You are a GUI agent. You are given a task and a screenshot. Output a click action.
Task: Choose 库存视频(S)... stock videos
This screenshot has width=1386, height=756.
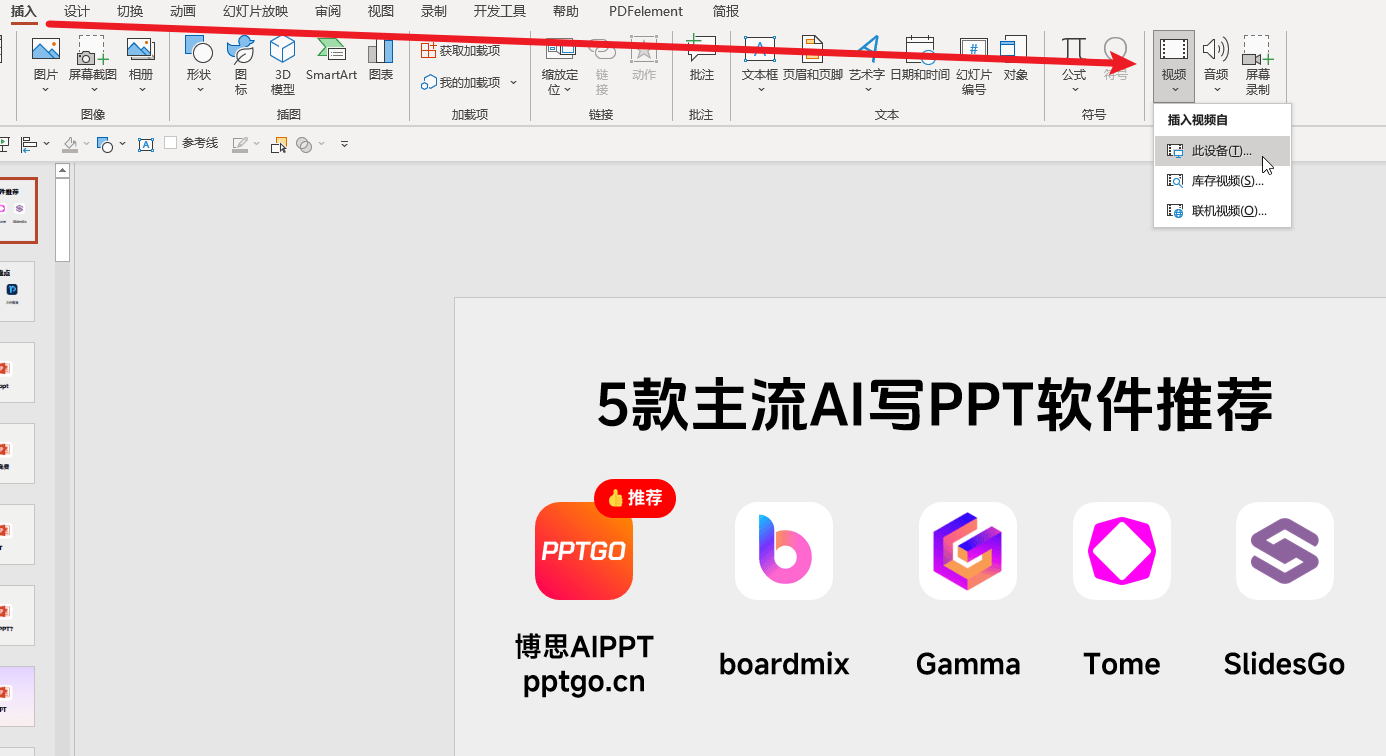[x=1222, y=181]
